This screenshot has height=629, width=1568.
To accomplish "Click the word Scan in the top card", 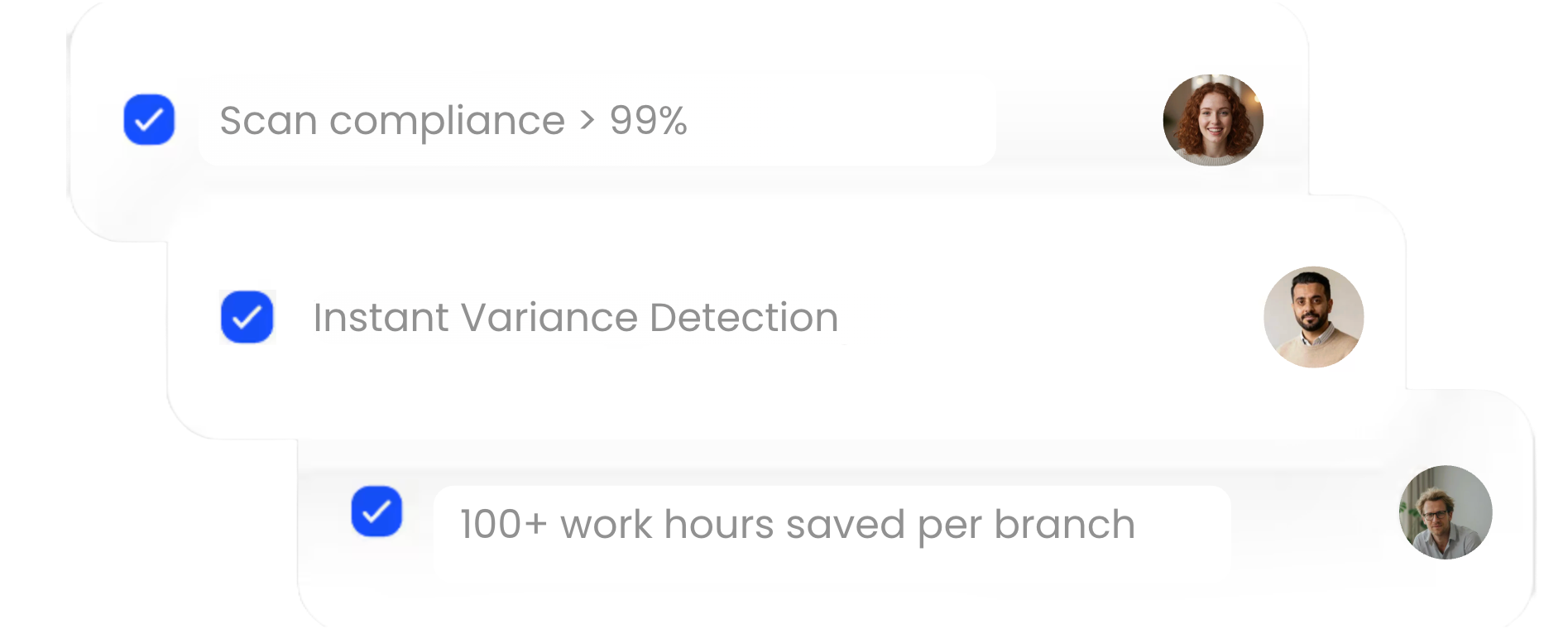I will 268,121.
